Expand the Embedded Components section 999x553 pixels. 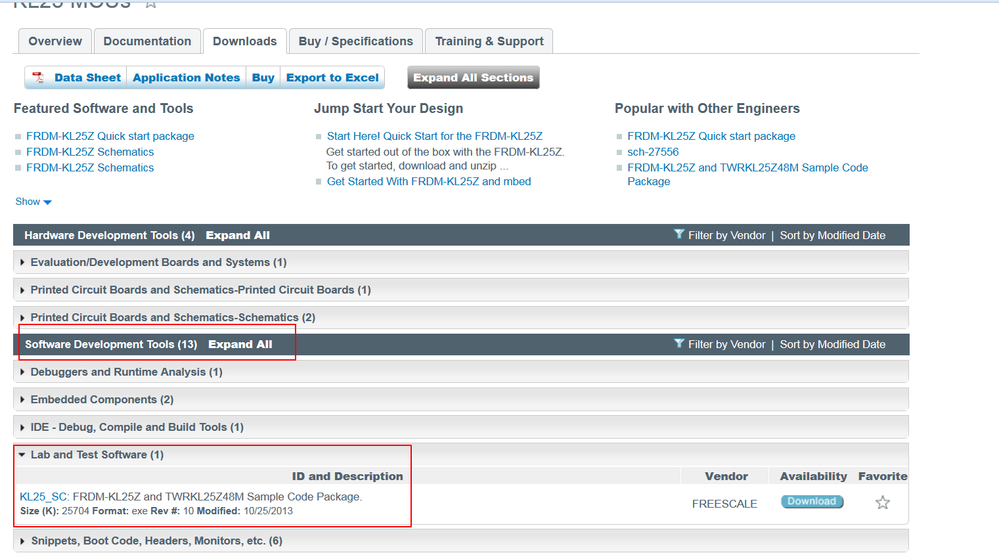[x=101, y=400]
